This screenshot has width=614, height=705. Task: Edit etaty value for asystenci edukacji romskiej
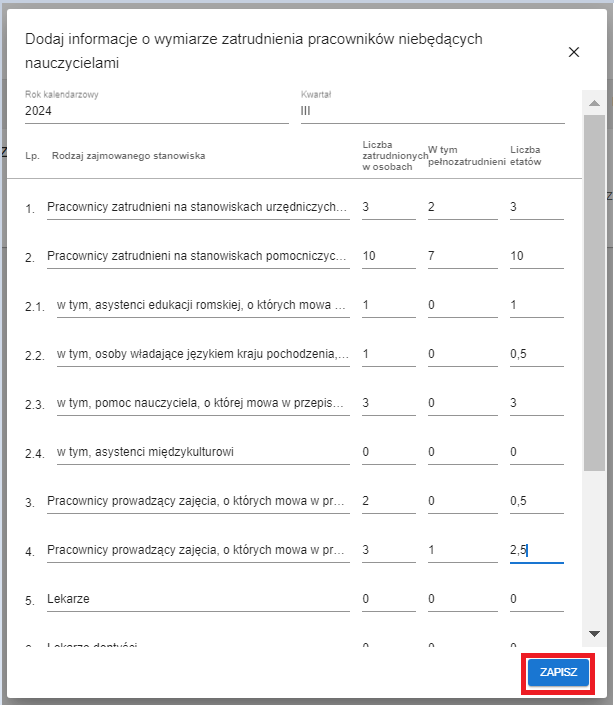tap(536, 306)
